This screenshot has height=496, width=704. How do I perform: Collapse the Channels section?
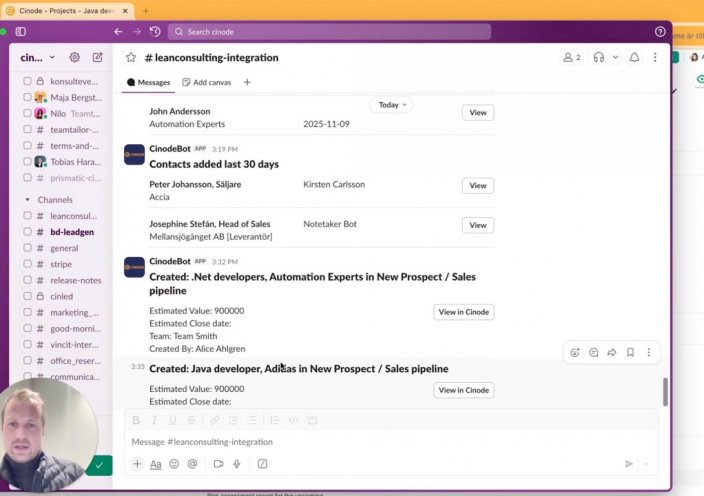tap(27, 199)
